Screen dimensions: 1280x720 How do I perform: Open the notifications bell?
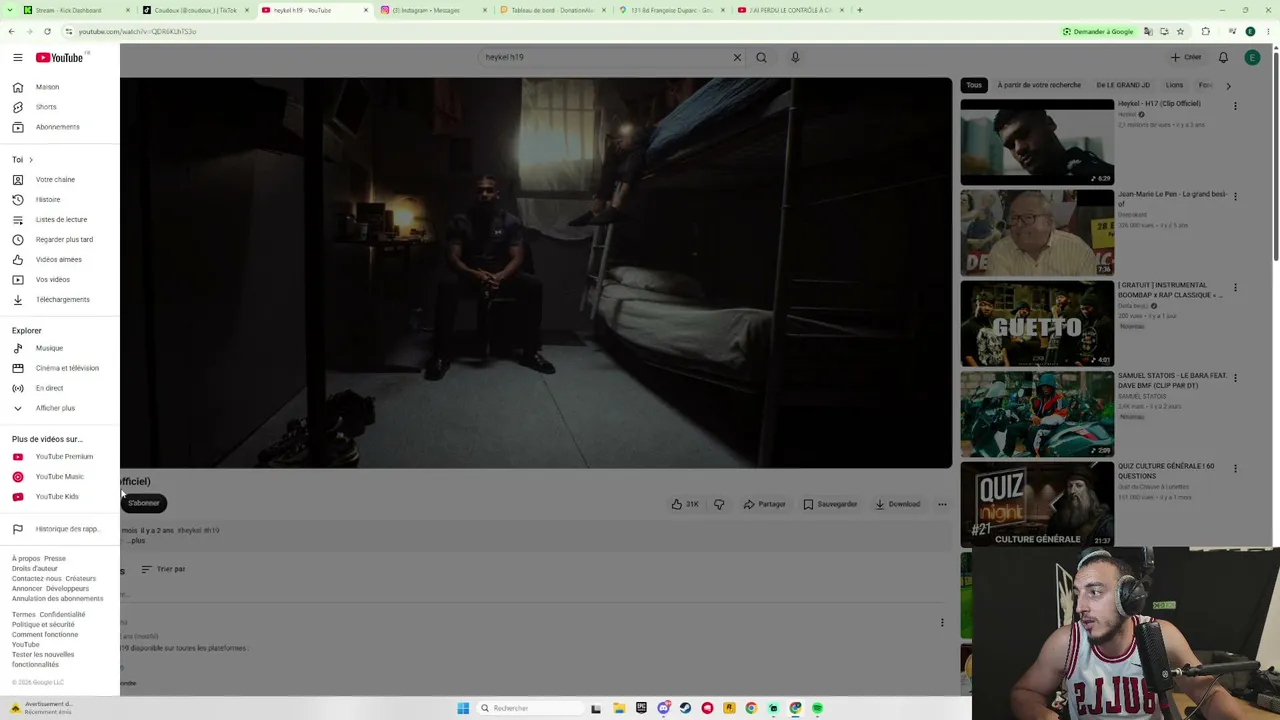[1223, 57]
